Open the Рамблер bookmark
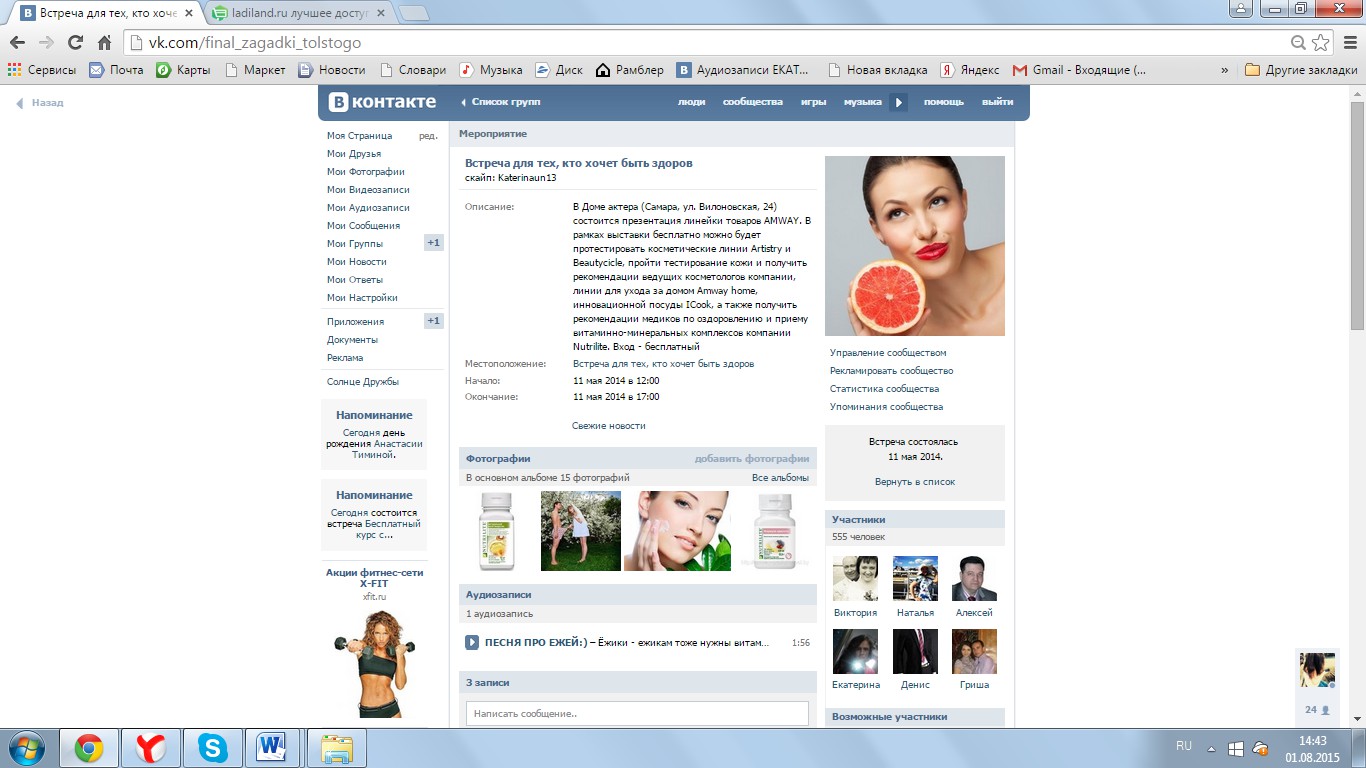Viewport: 1366px width, 768px height. tap(630, 70)
